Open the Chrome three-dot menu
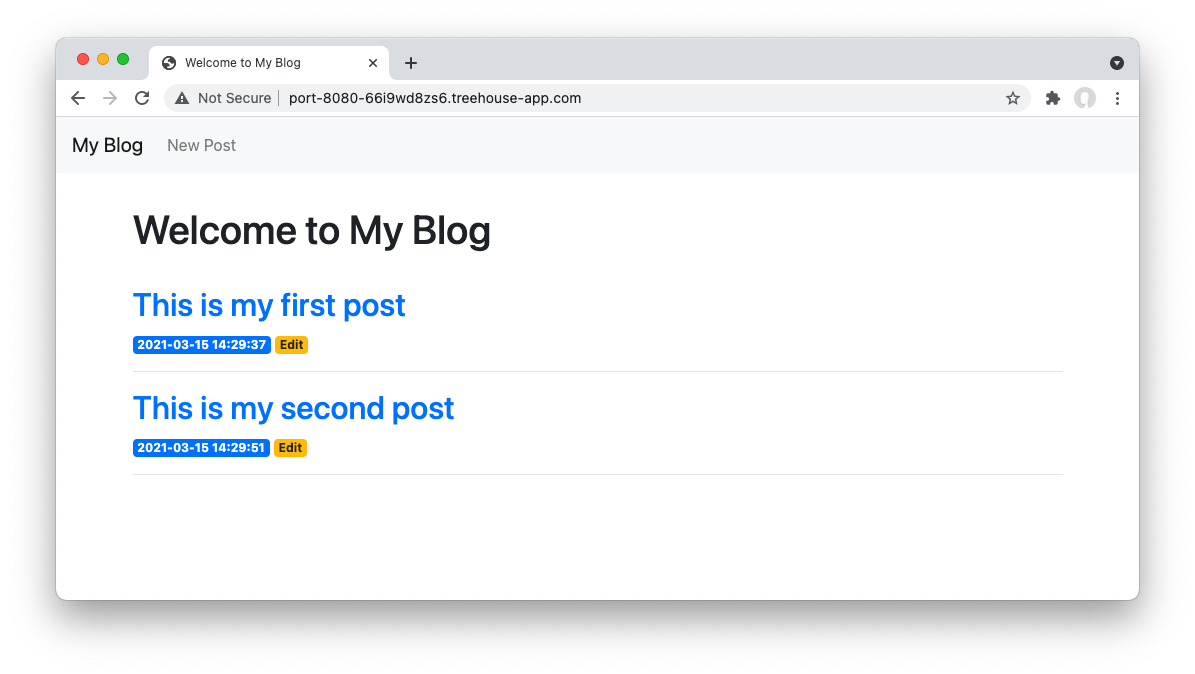The height and width of the screenshot is (674, 1195). pos(1118,98)
